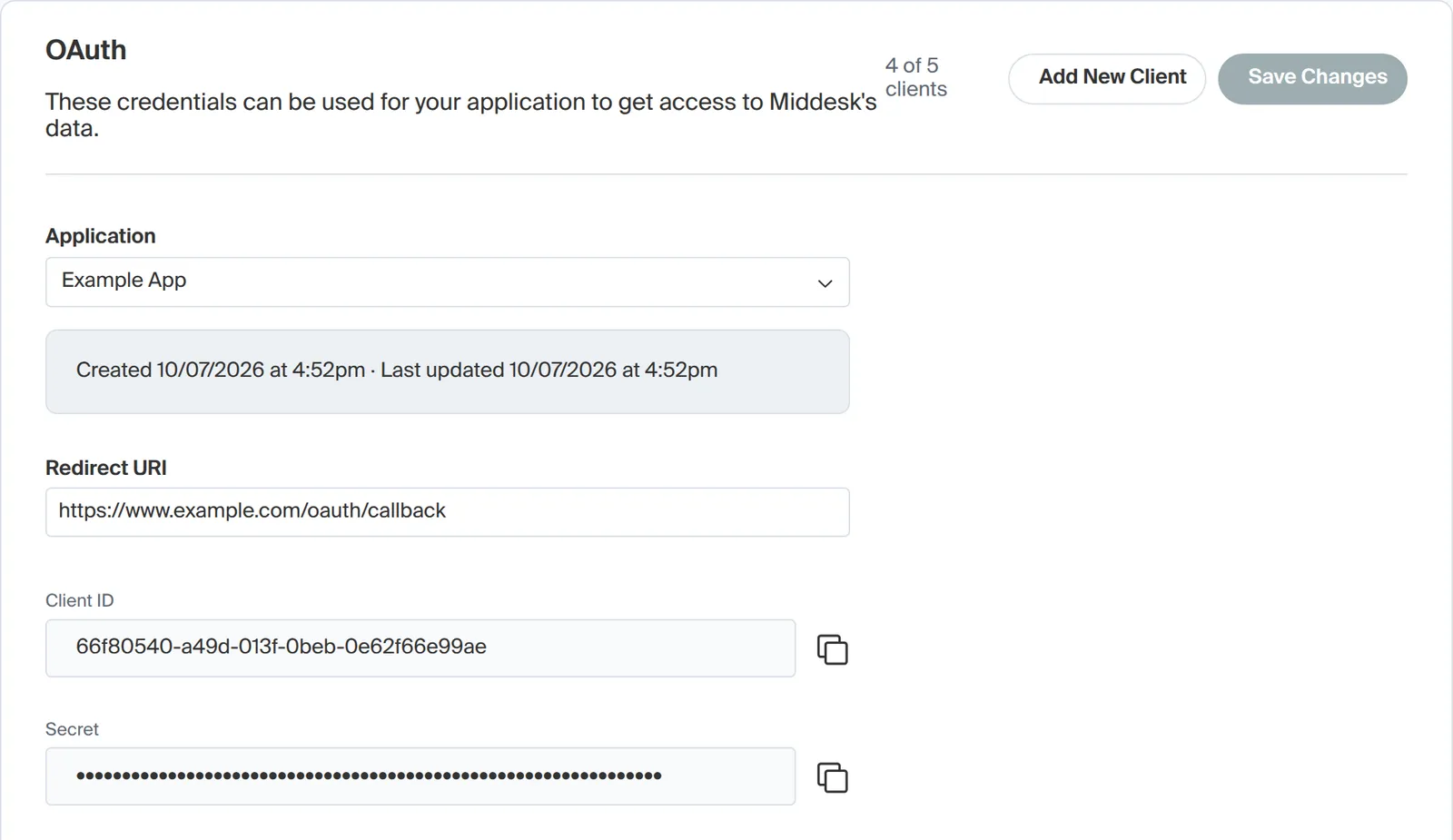Click the Created and Last updated timestamp text
This screenshot has height=840, width=1453.
[x=397, y=370]
